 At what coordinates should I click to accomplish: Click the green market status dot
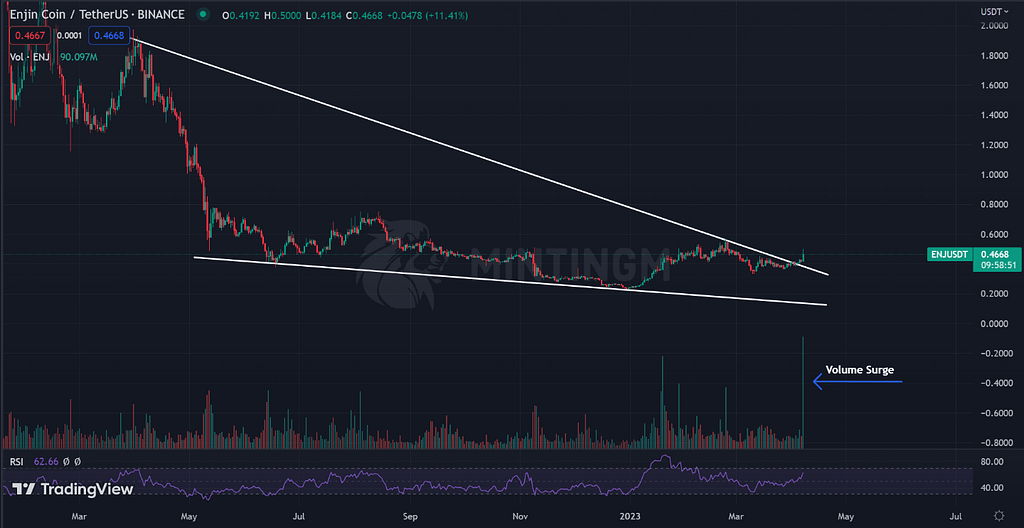(204, 14)
